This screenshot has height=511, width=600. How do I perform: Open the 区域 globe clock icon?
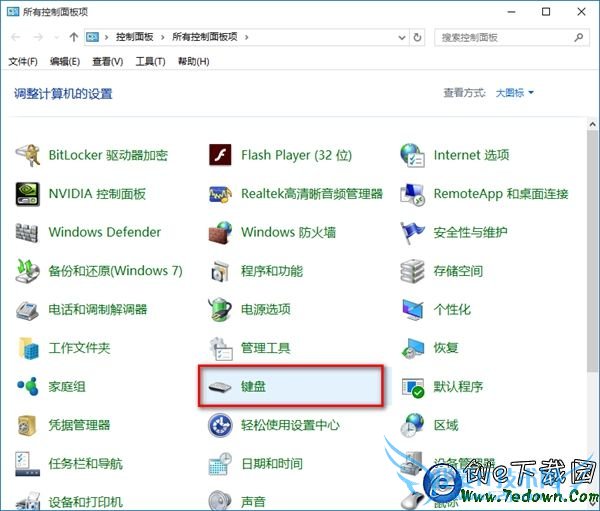tap(412, 425)
